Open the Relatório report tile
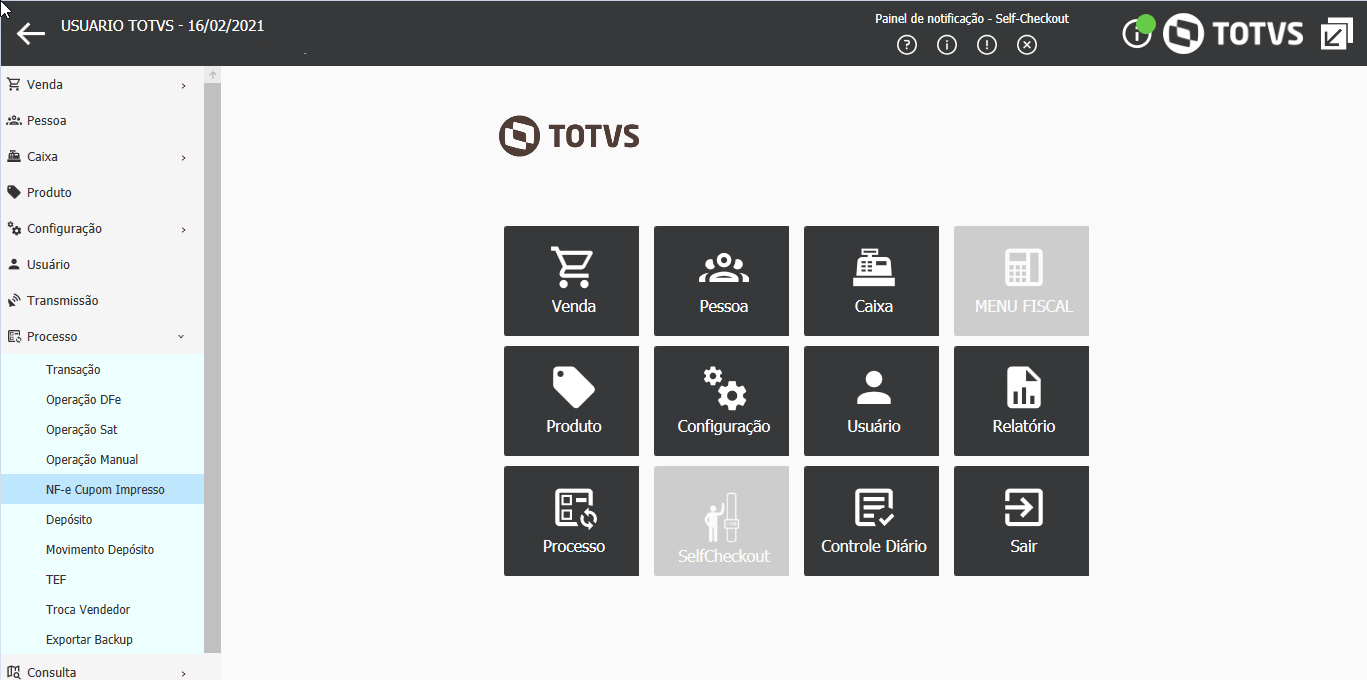Image resolution: width=1367 pixels, height=680 pixels. tap(1021, 401)
